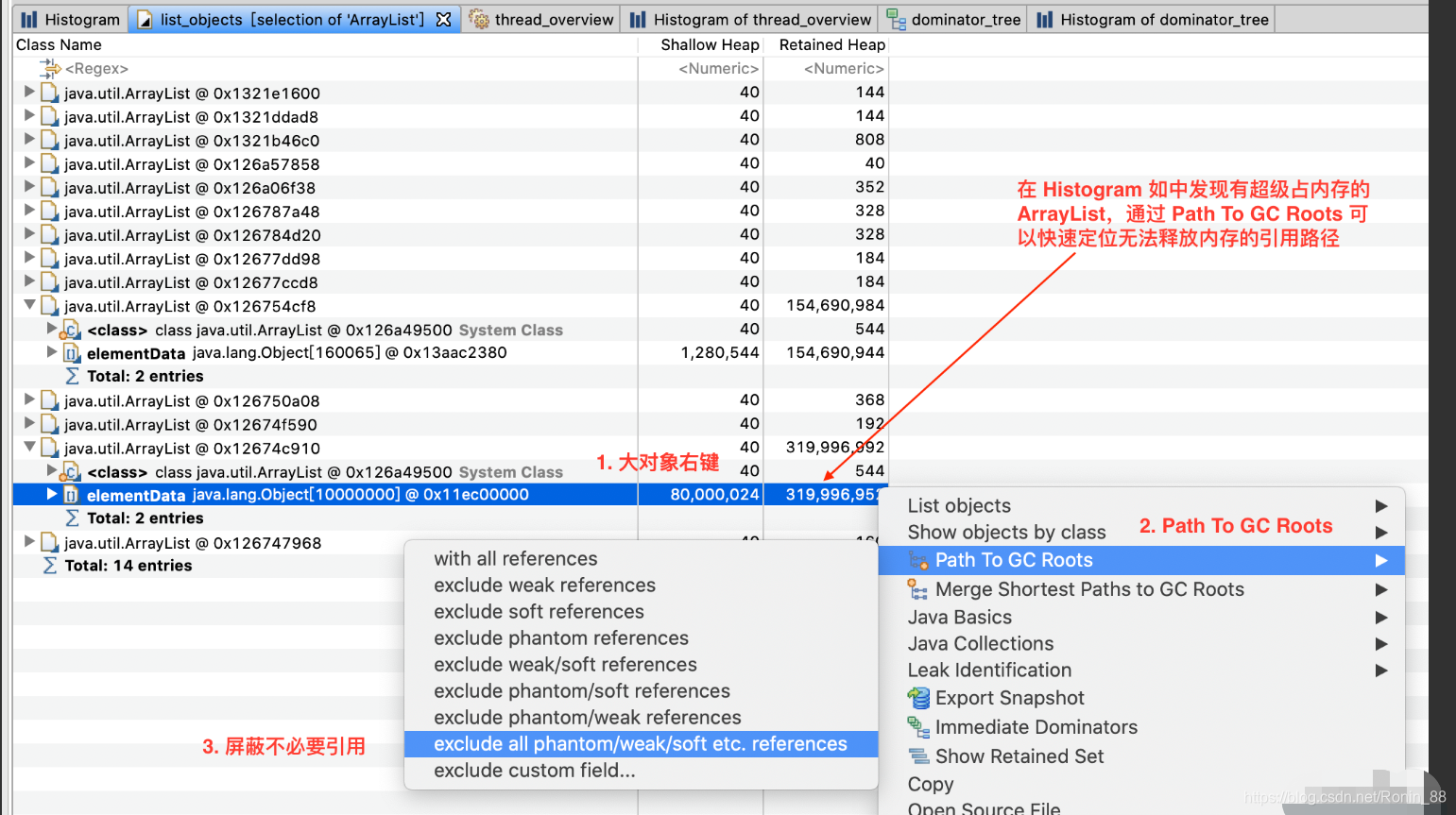Viewport: 1456px width, 815px height.
Task: Expand selected elementData Object[10000000] entry
Action: [52, 493]
